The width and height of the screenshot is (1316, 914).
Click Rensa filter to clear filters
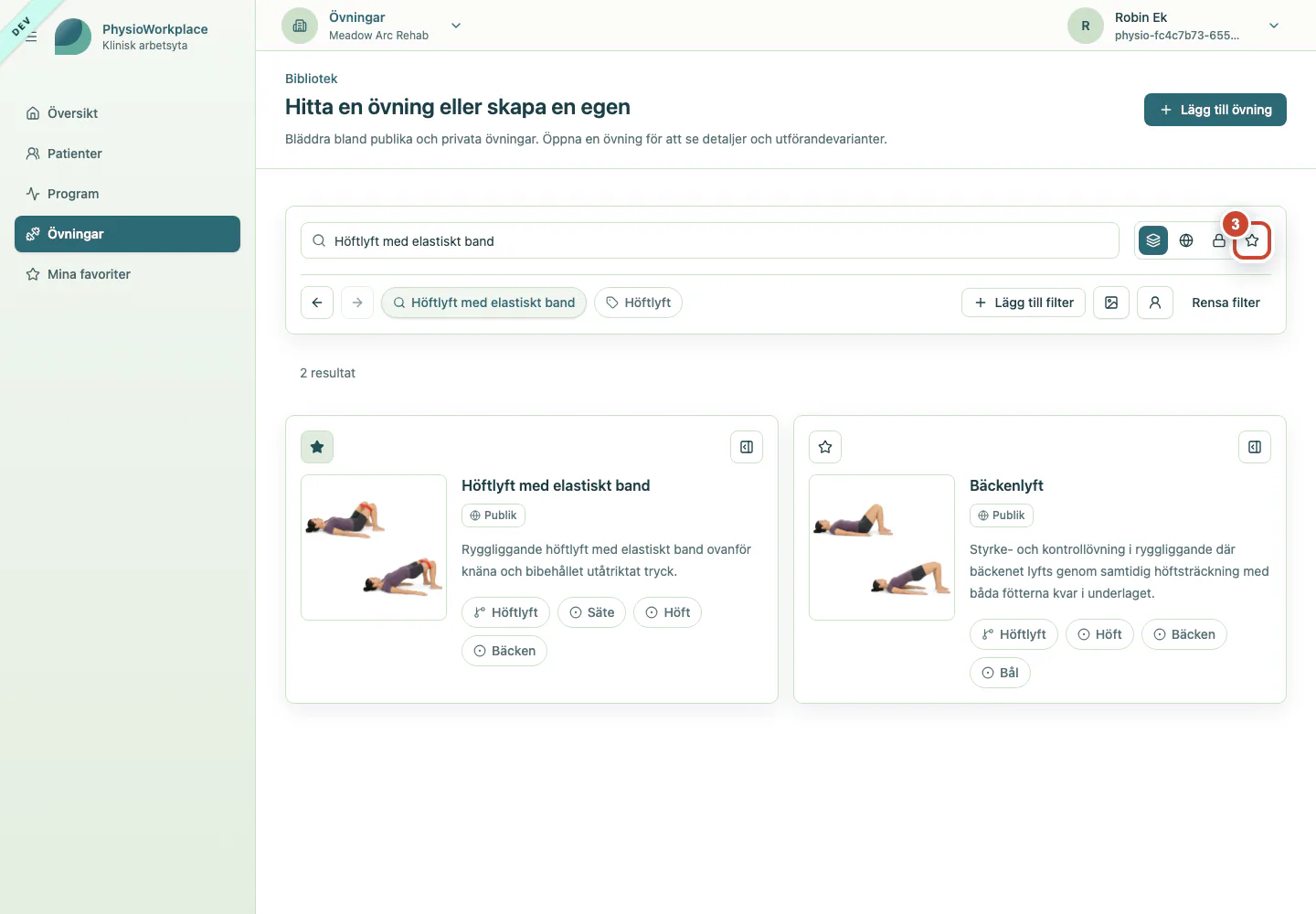click(1226, 303)
